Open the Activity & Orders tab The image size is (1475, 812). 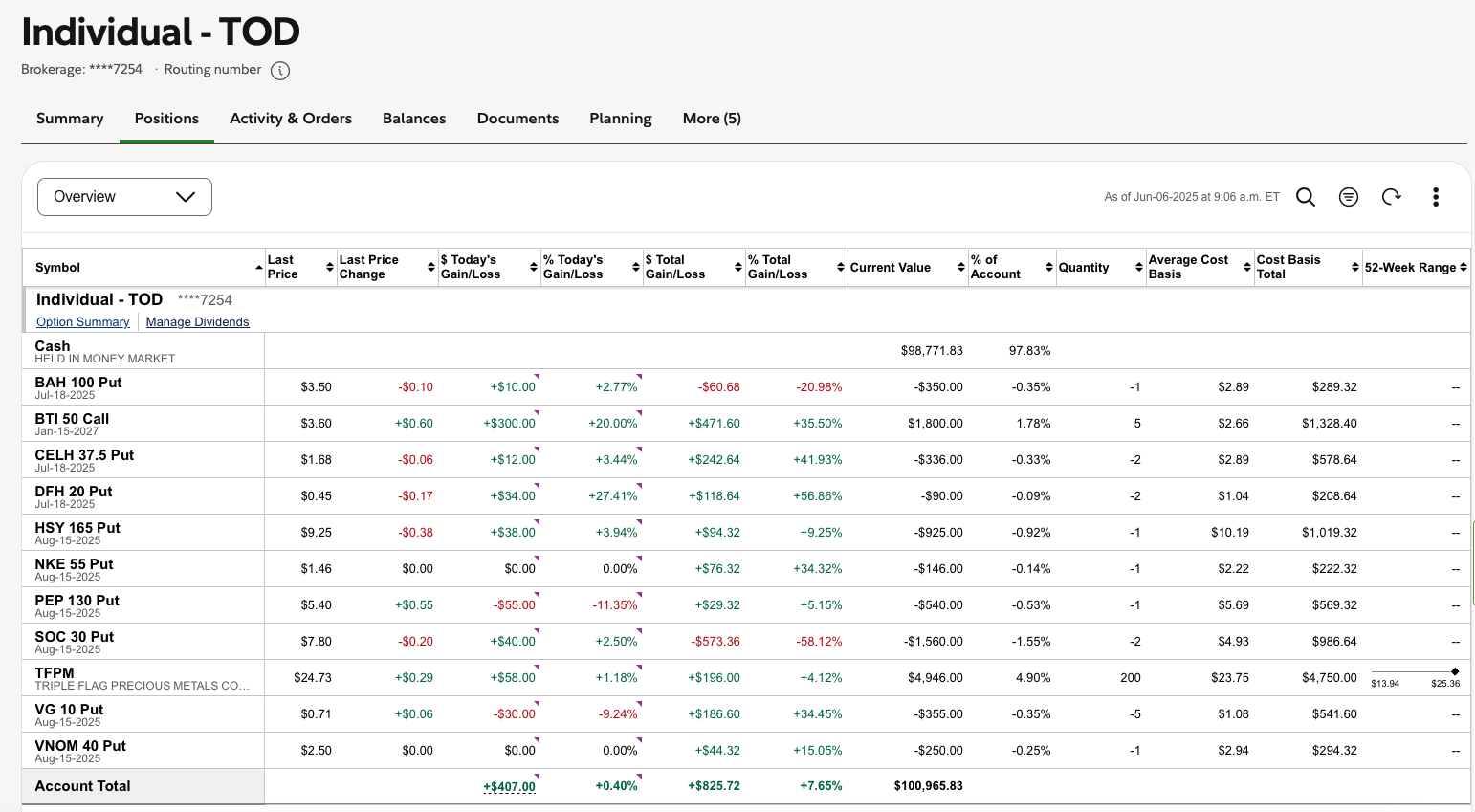click(x=291, y=119)
